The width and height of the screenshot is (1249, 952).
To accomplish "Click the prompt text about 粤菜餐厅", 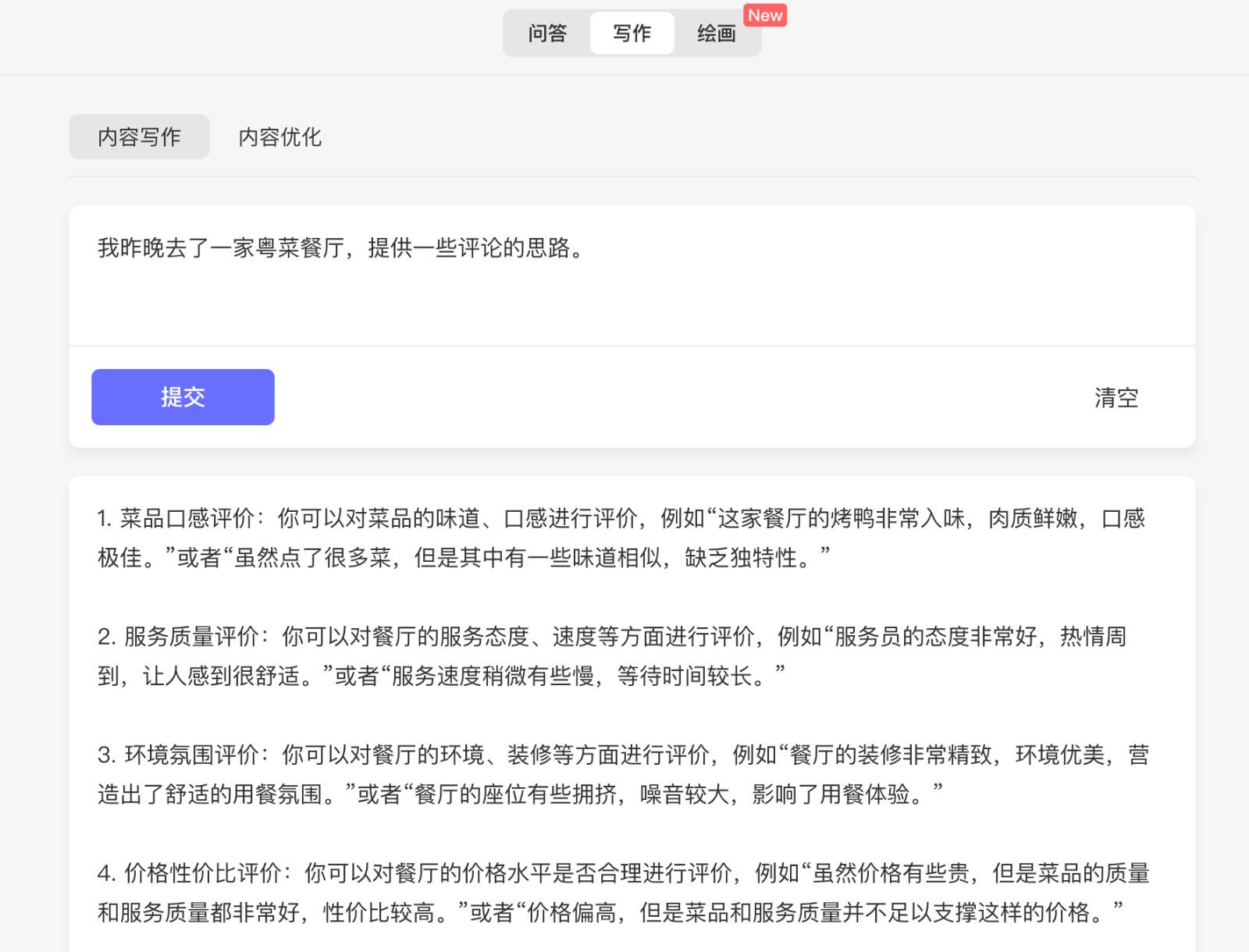I will pyautogui.click(x=340, y=248).
